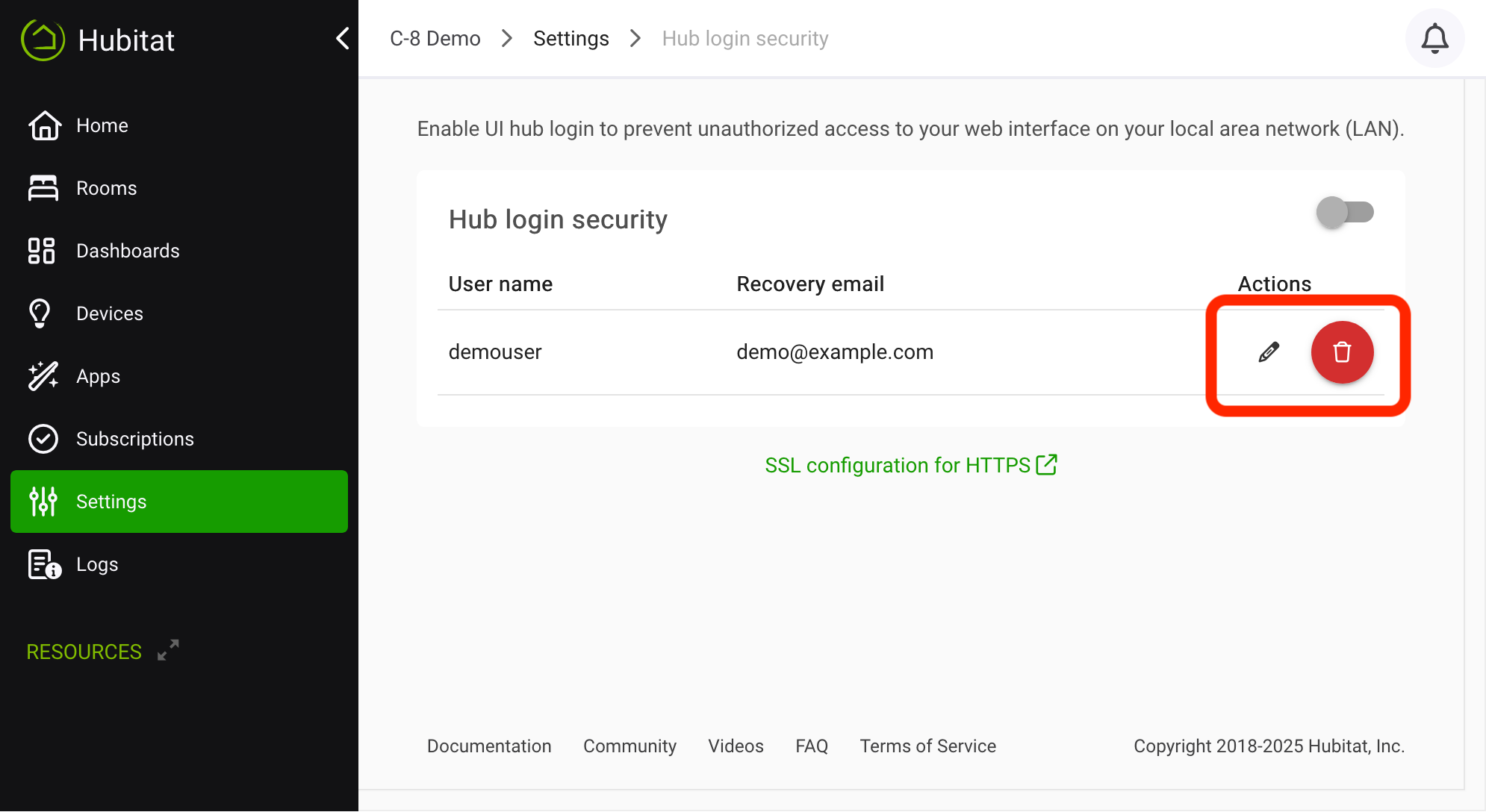Click the pencil edit icon for demouser
This screenshot has height=812, width=1486.
1269,352
